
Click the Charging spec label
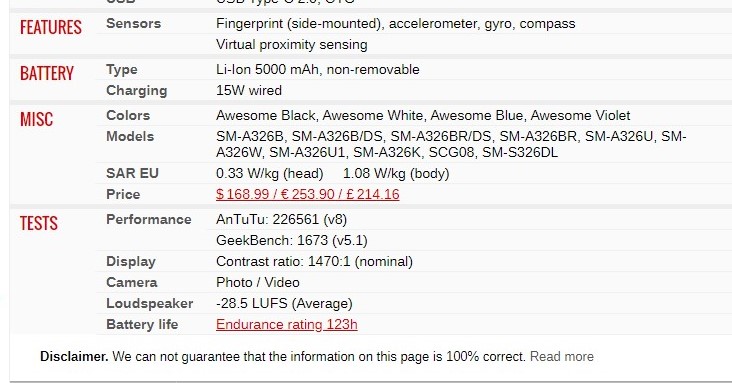[137, 91]
